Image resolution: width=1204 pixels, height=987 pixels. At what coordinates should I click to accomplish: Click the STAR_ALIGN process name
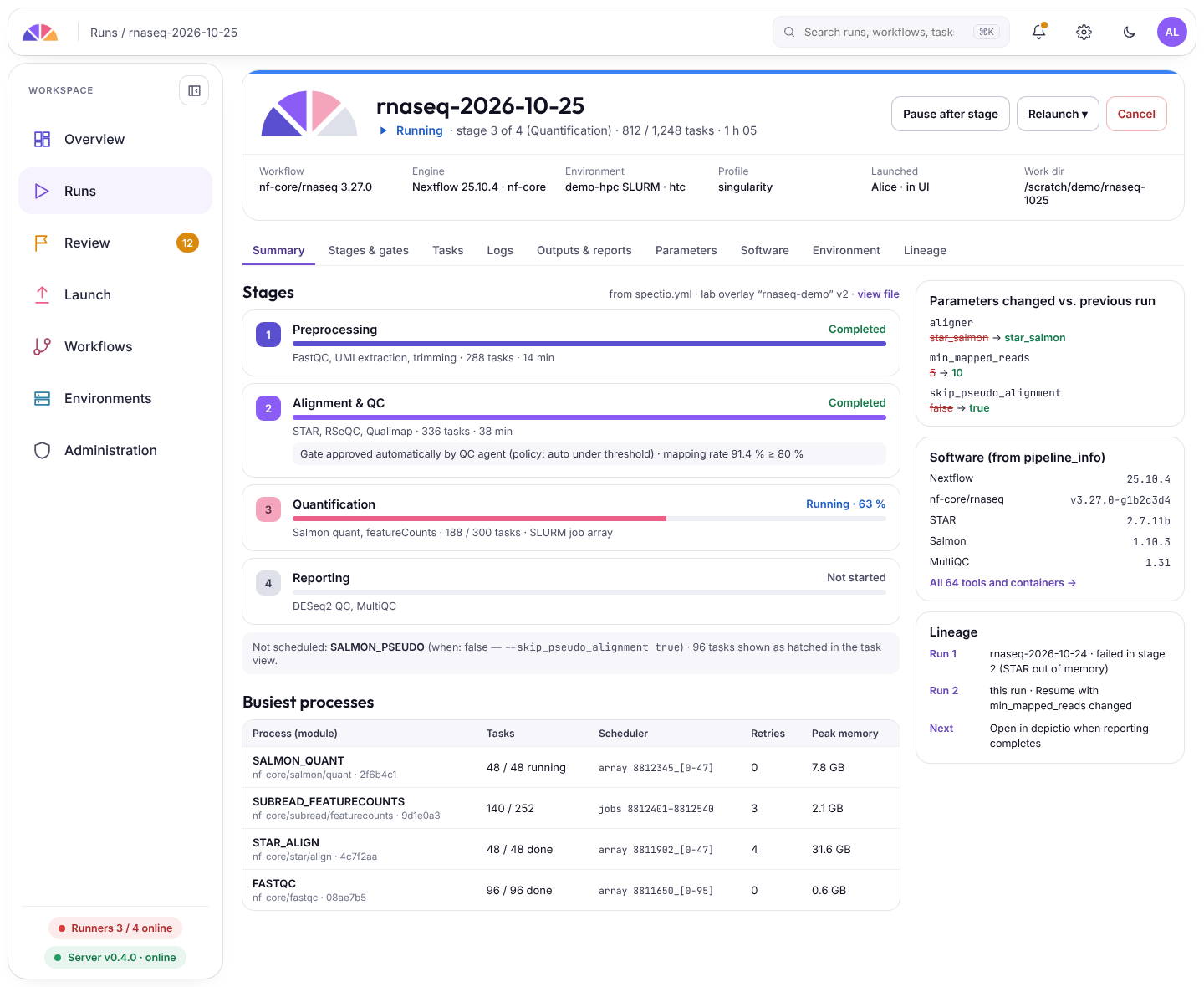click(x=286, y=842)
